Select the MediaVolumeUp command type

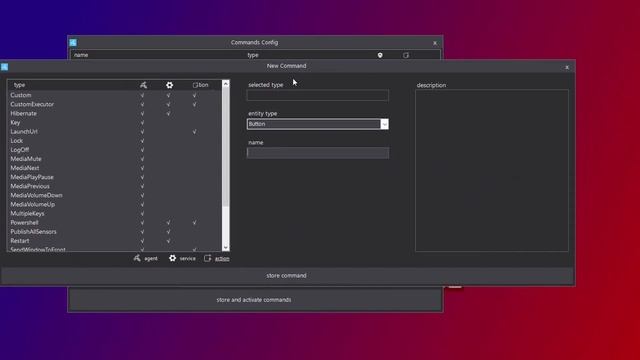pyautogui.click(x=115, y=204)
